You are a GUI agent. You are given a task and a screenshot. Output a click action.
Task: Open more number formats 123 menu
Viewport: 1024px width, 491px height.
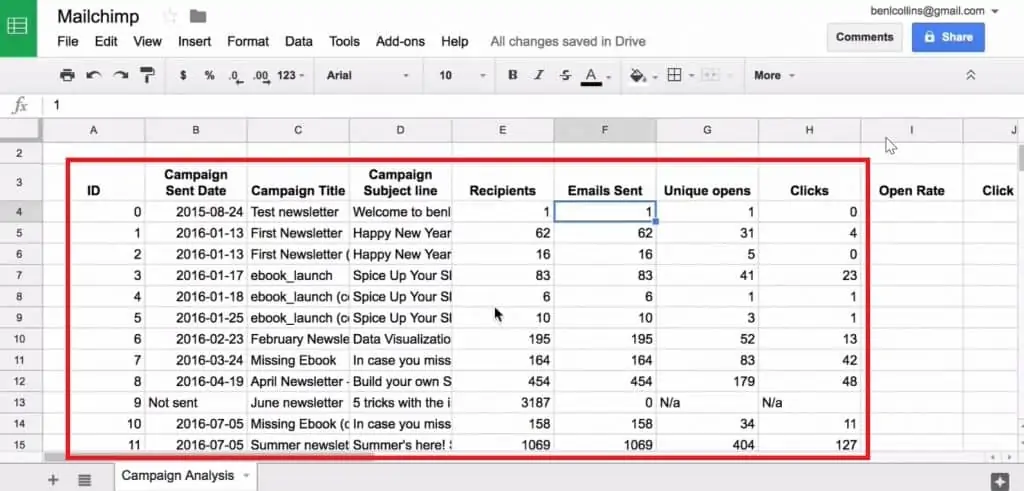point(291,75)
